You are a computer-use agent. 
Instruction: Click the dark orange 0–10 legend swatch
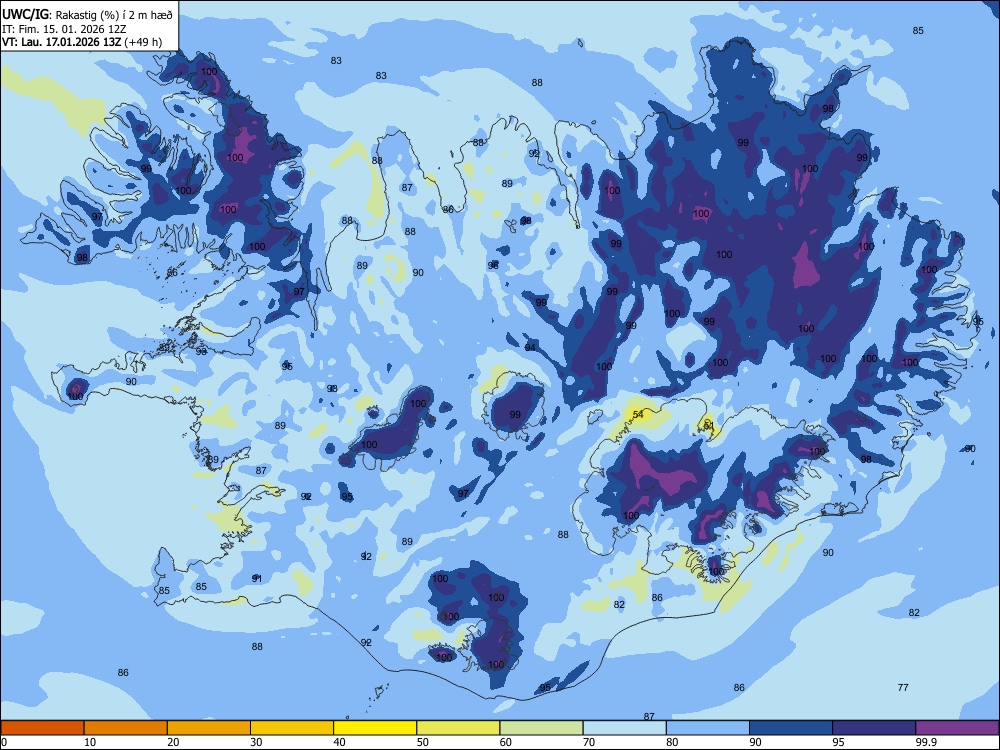click(42, 728)
